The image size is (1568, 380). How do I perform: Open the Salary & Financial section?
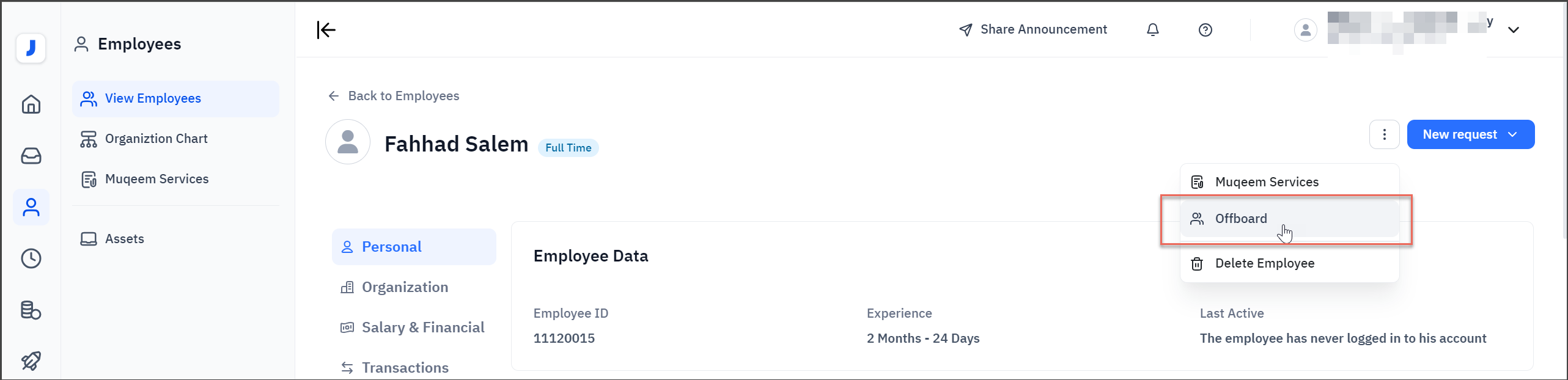coord(422,327)
